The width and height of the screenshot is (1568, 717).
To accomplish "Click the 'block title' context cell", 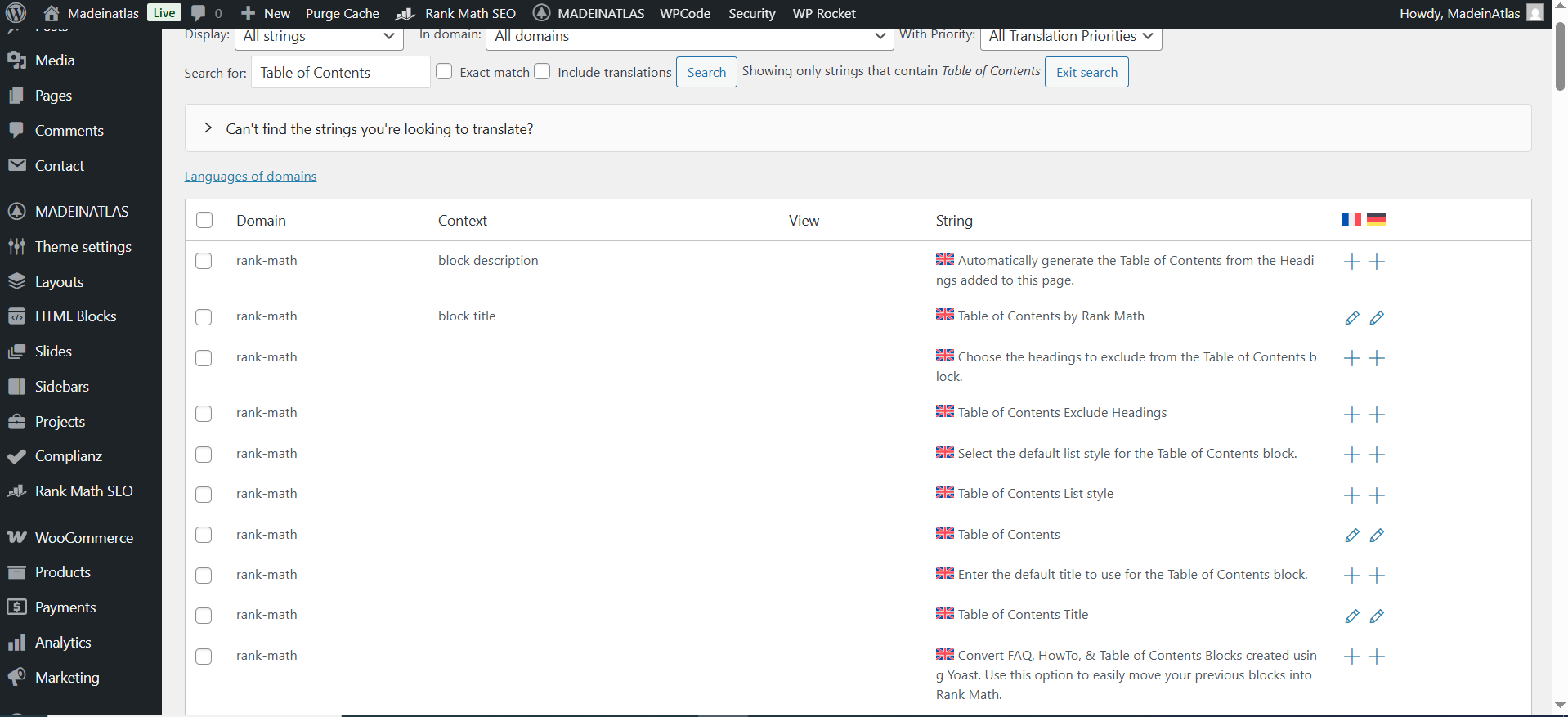I will (x=467, y=316).
